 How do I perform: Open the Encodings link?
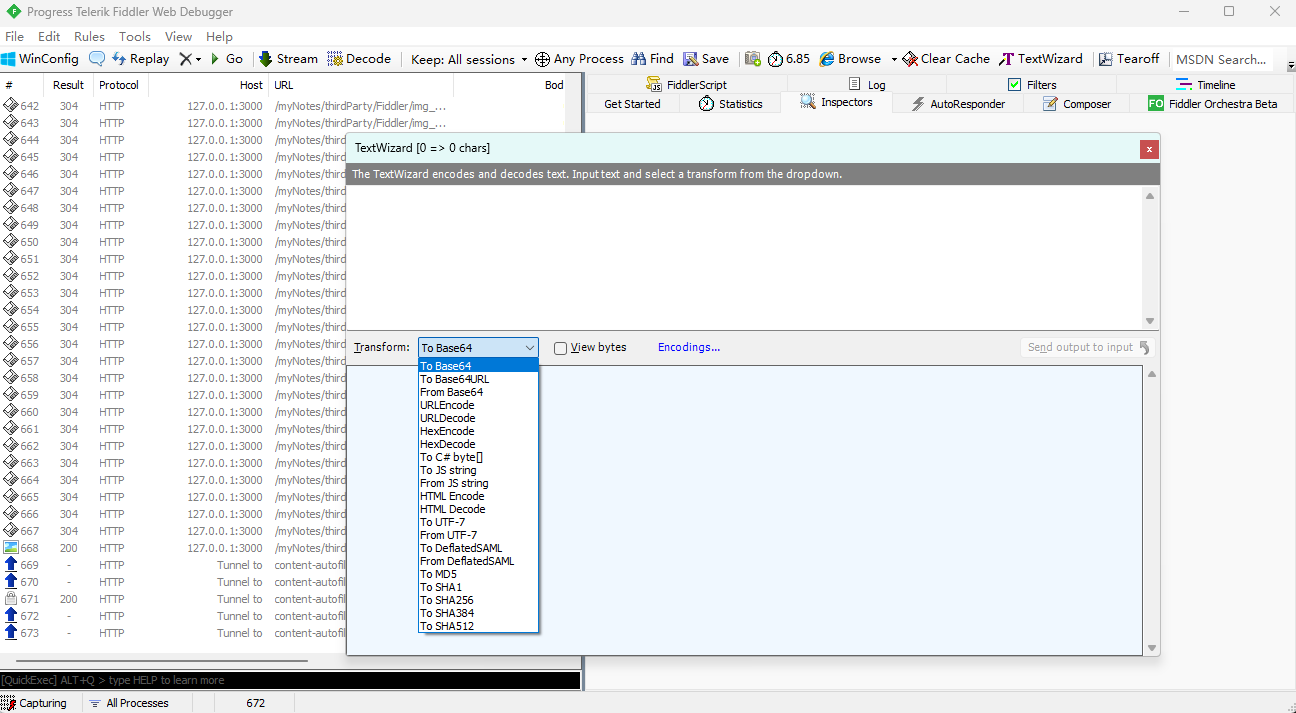click(x=689, y=347)
